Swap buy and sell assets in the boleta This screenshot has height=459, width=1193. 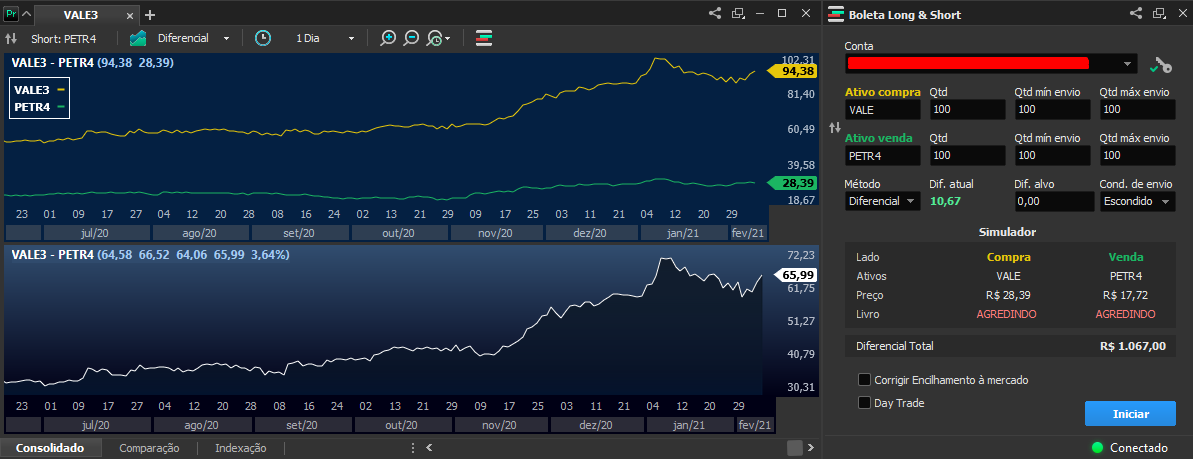(835, 129)
